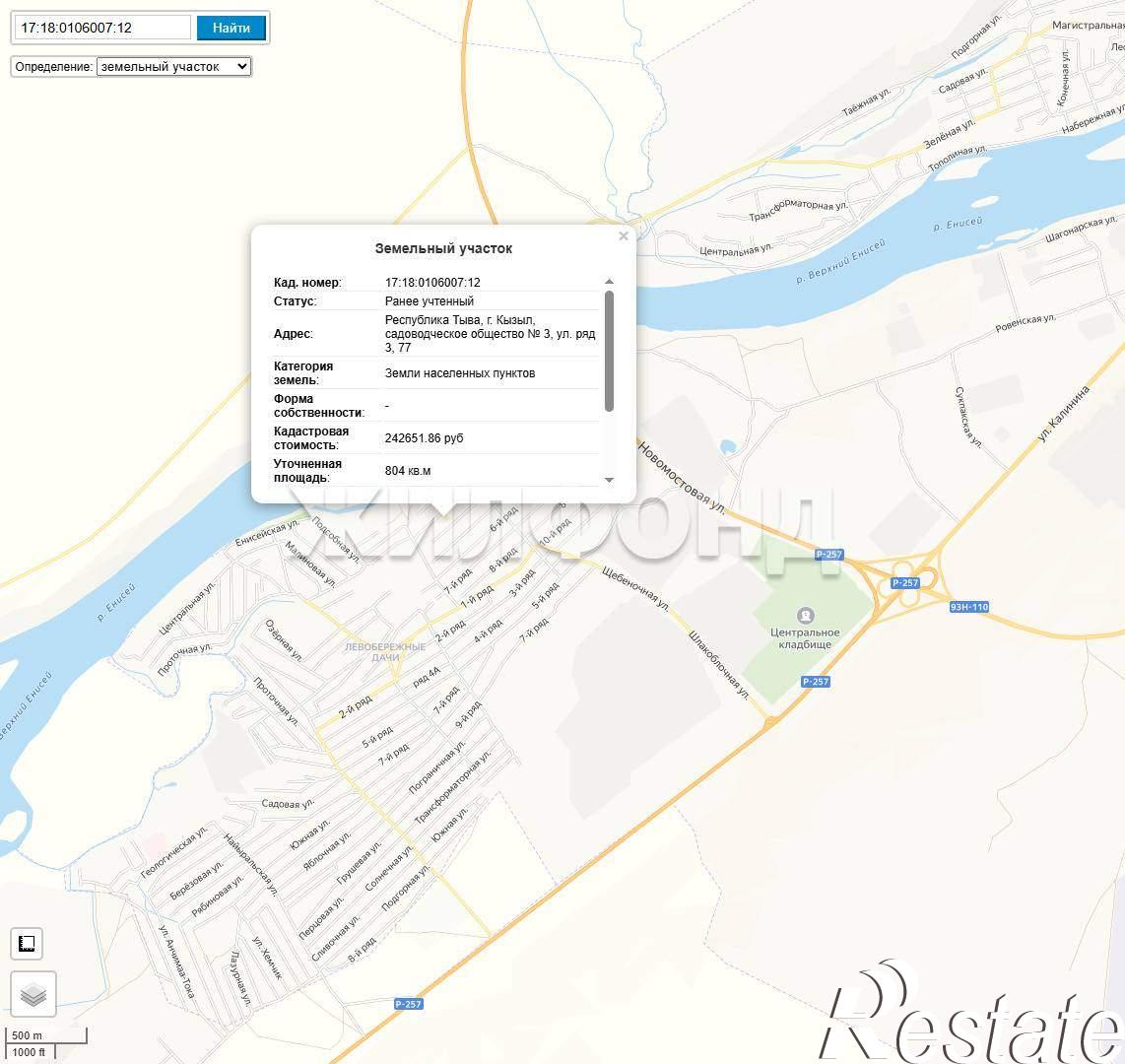Click the Ровенская ул. street label
This screenshot has width=1125, height=1064.
pos(1026,323)
